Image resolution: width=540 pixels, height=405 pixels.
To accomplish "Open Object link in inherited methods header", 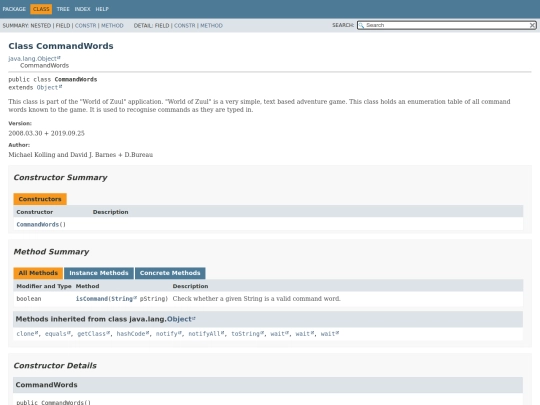I will 181,319.
